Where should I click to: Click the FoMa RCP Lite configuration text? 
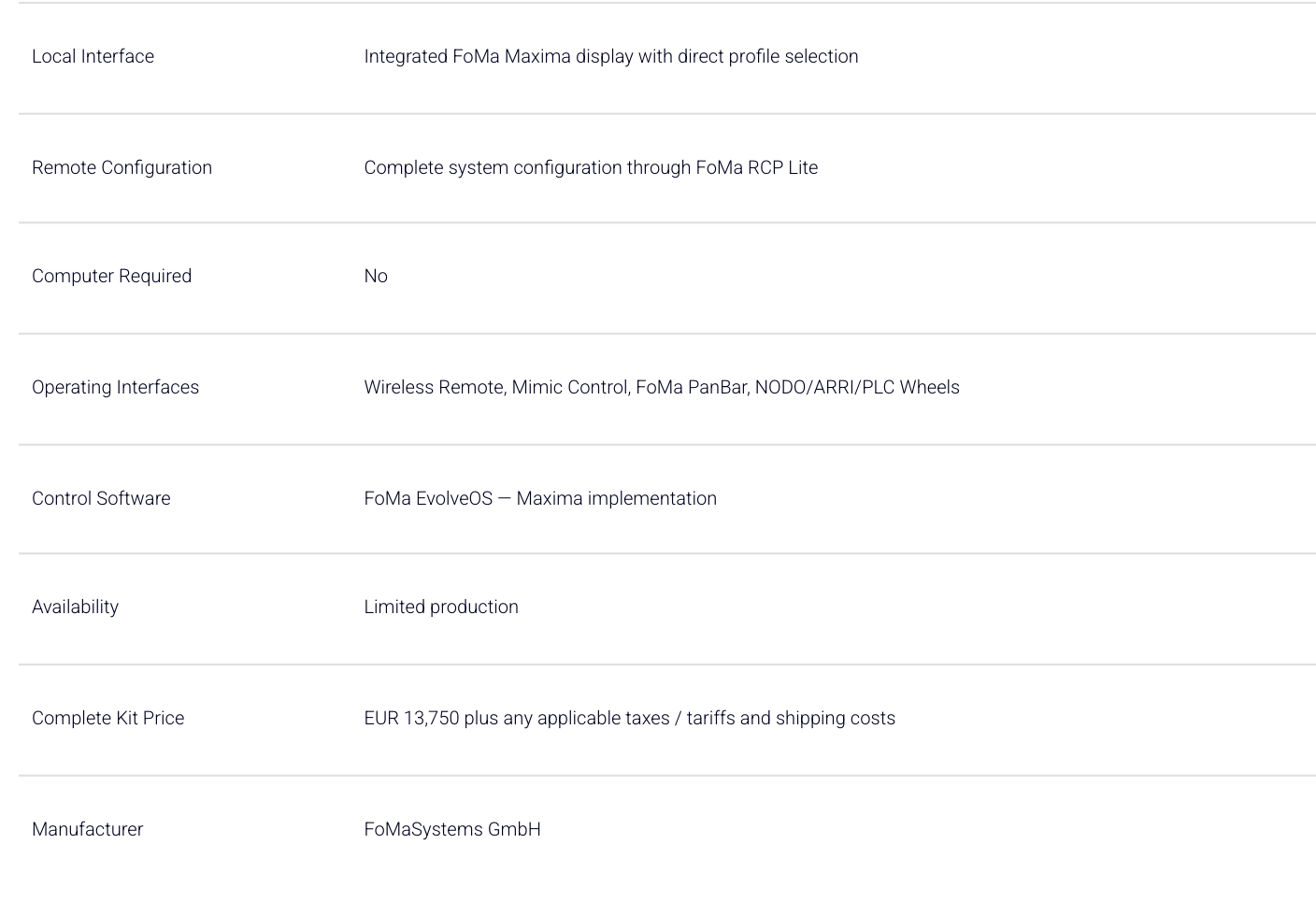[591, 167]
